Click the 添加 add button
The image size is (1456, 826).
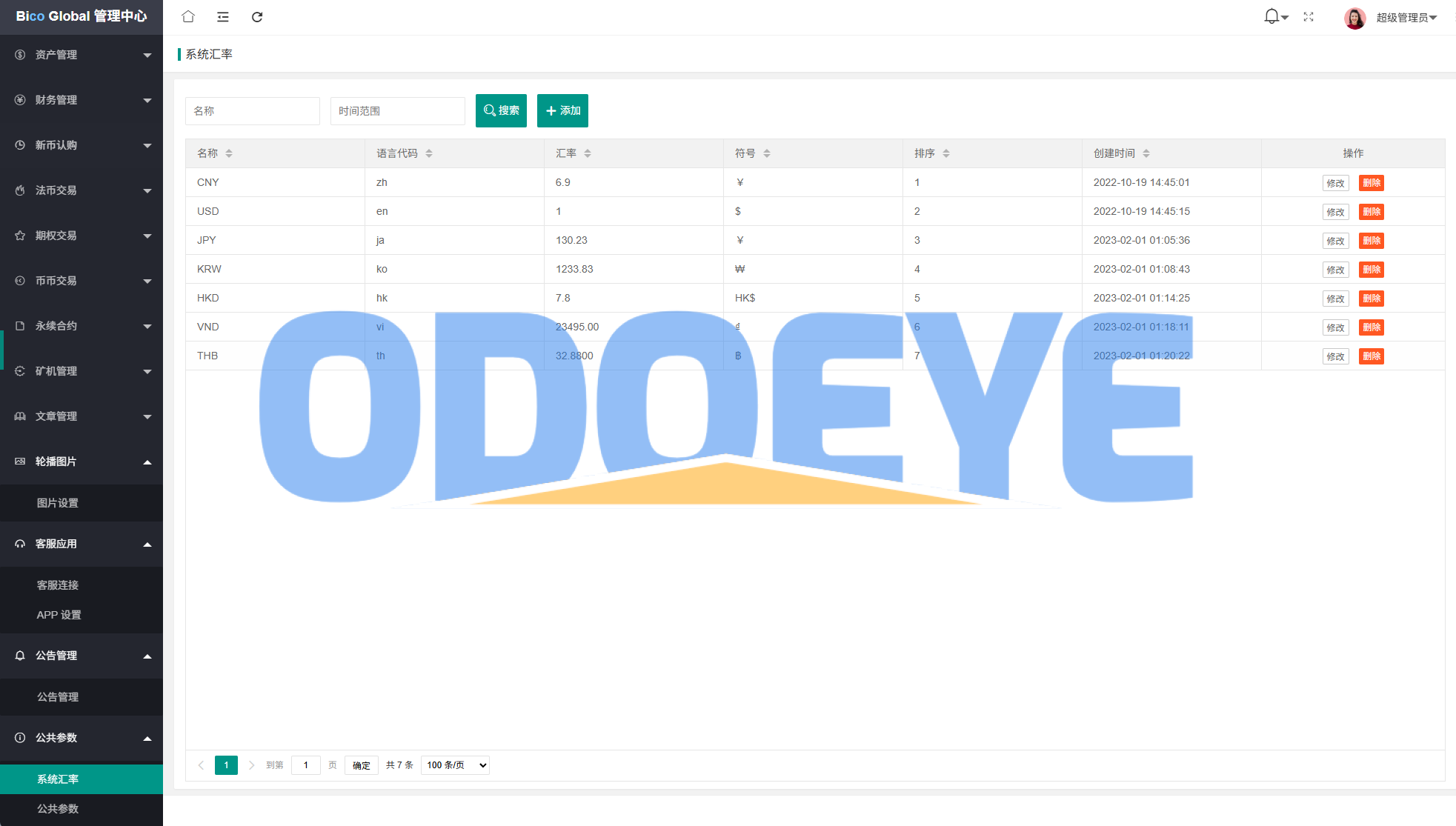562,110
